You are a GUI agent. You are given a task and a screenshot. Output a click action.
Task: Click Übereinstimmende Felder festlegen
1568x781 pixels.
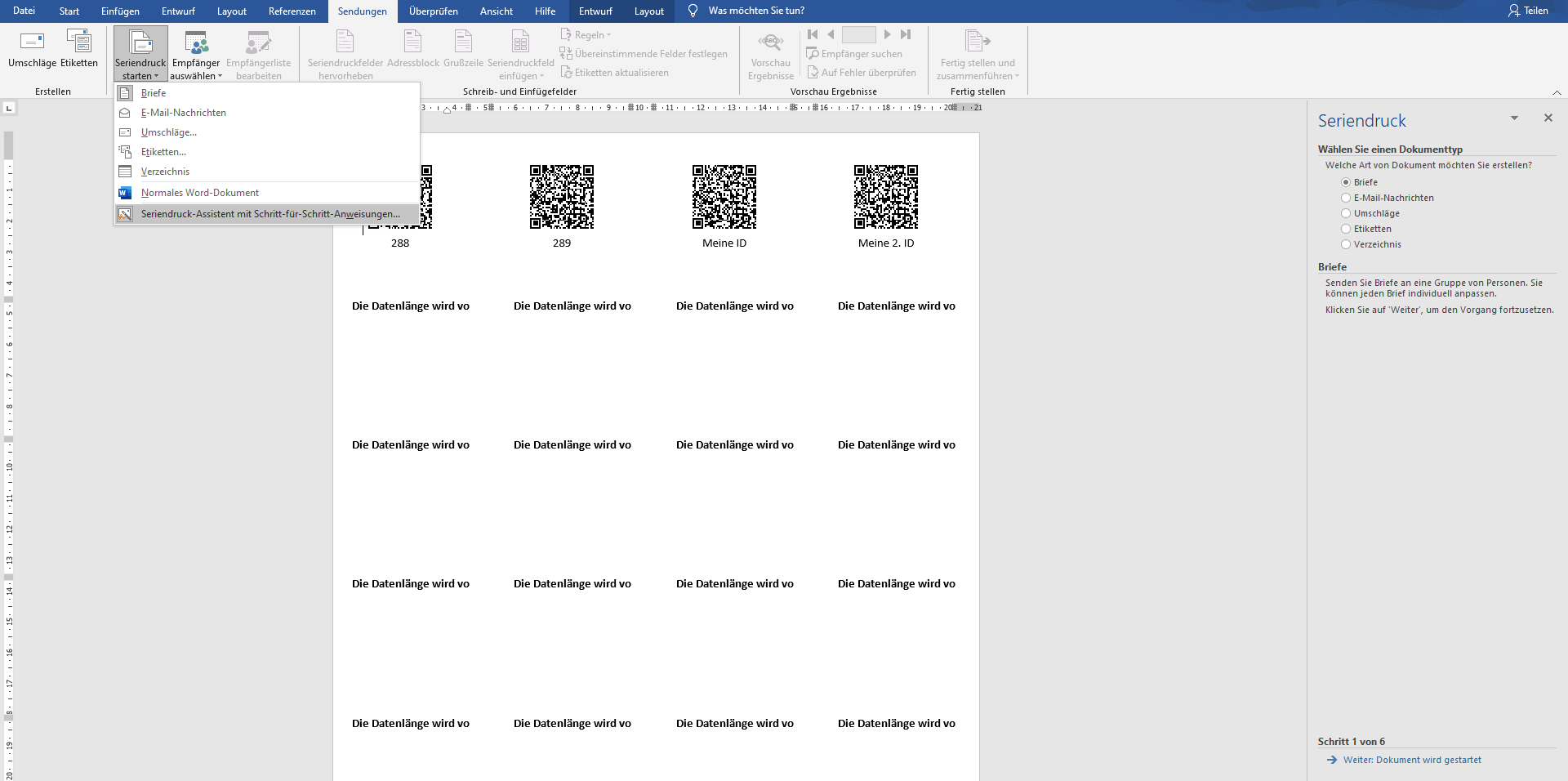pyautogui.click(x=644, y=54)
